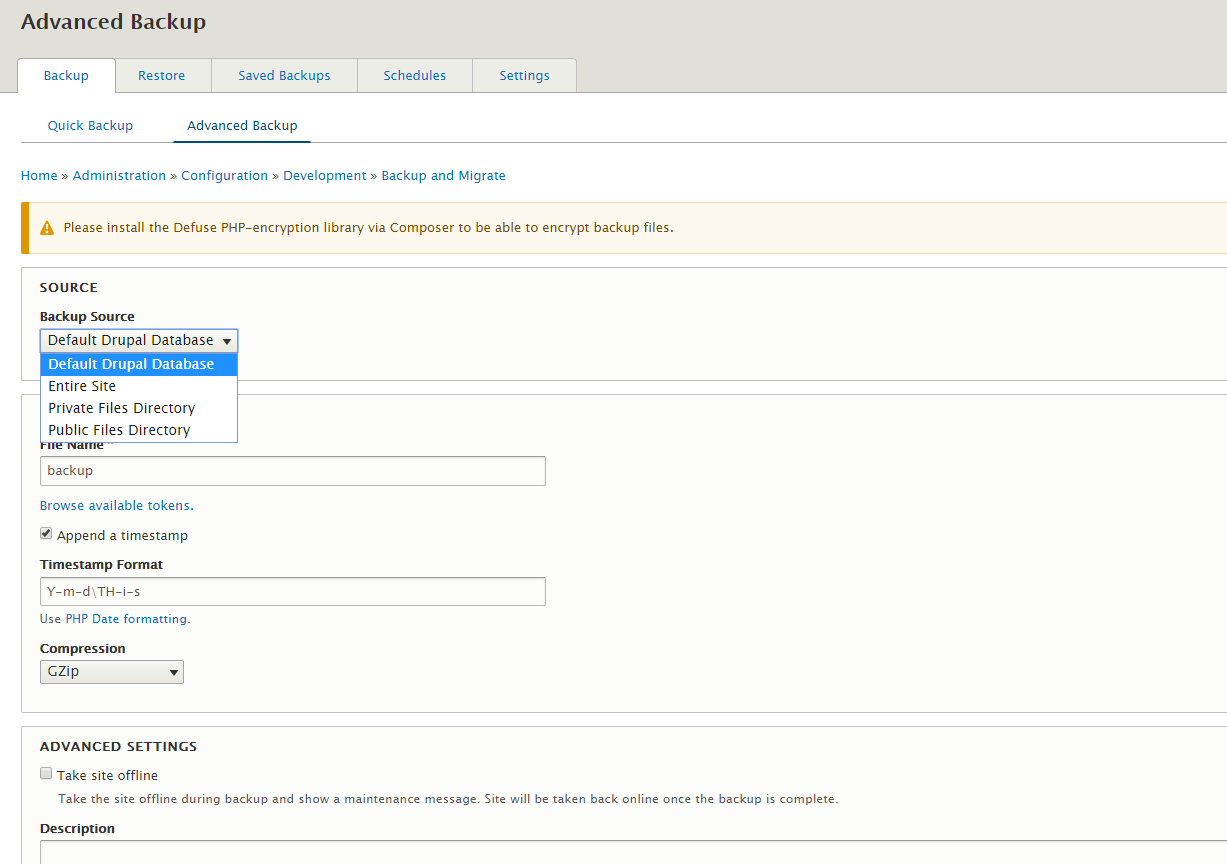The height and width of the screenshot is (864, 1227).
Task: Click the Advanced Settings section heading
Action: click(119, 747)
